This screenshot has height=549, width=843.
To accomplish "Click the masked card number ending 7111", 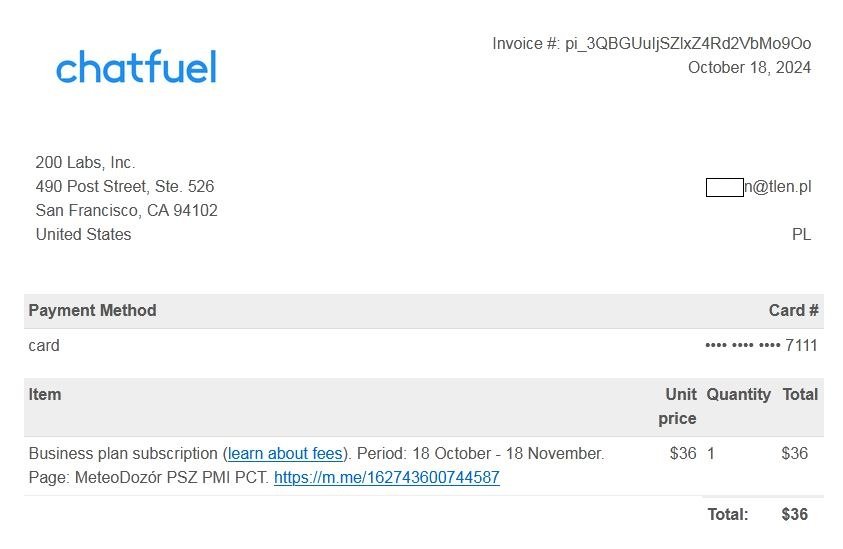I will (x=761, y=345).
